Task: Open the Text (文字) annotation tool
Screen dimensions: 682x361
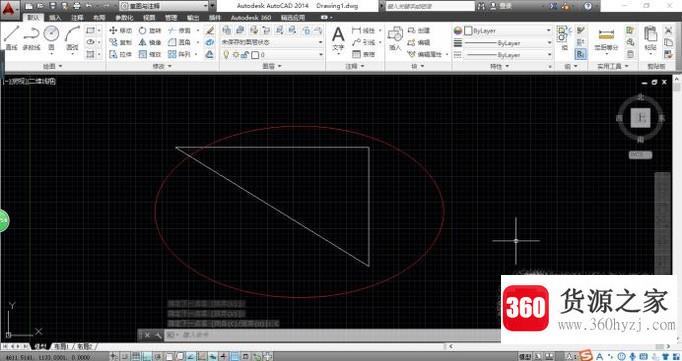Action: [338, 38]
